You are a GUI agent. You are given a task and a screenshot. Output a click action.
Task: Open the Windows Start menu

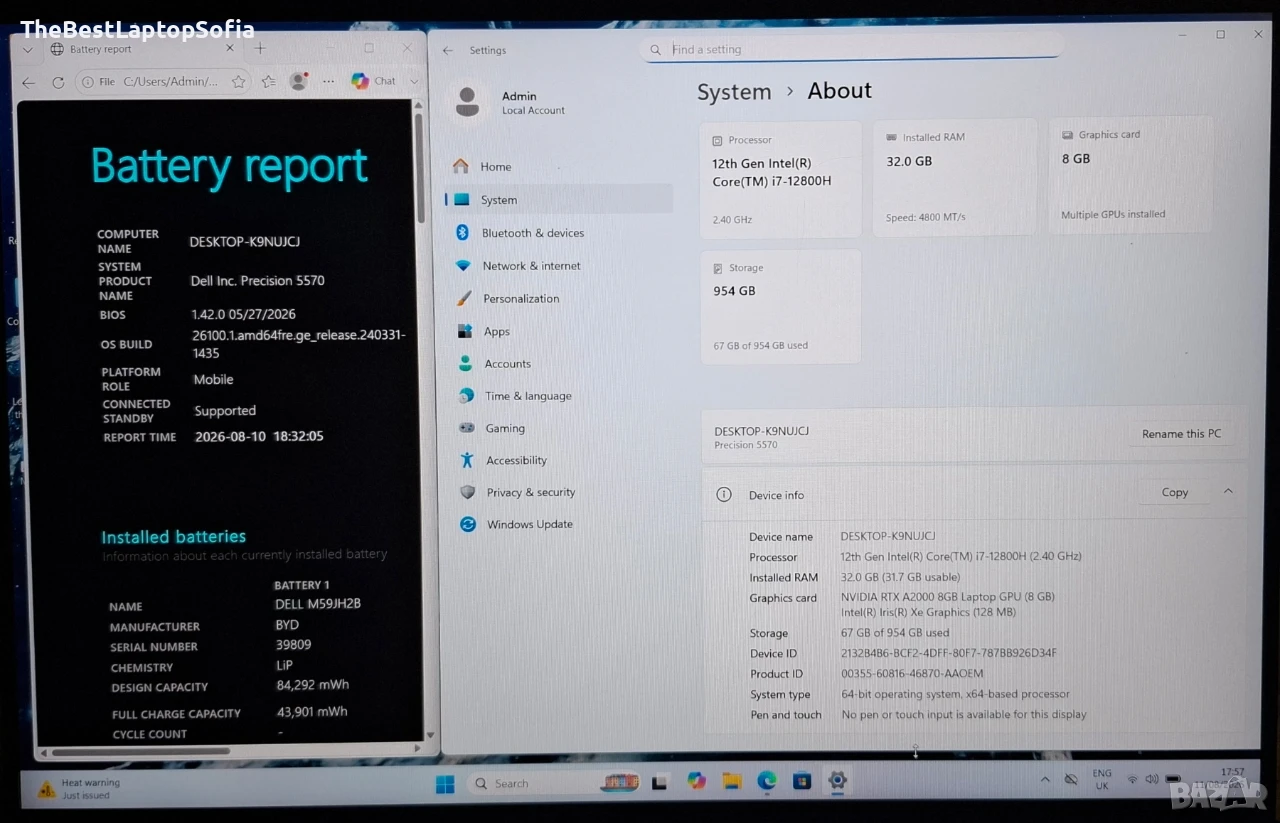click(x=445, y=783)
